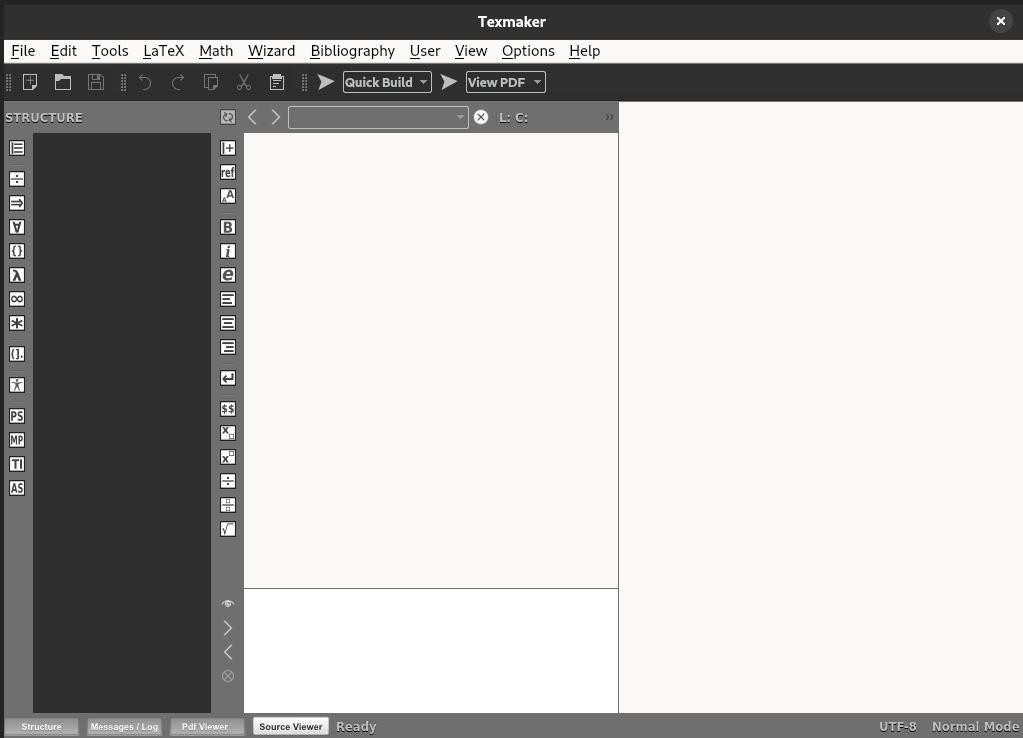Open the document selector combo box
Viewport: 1023px width, 738px height.
pos(378,117)
